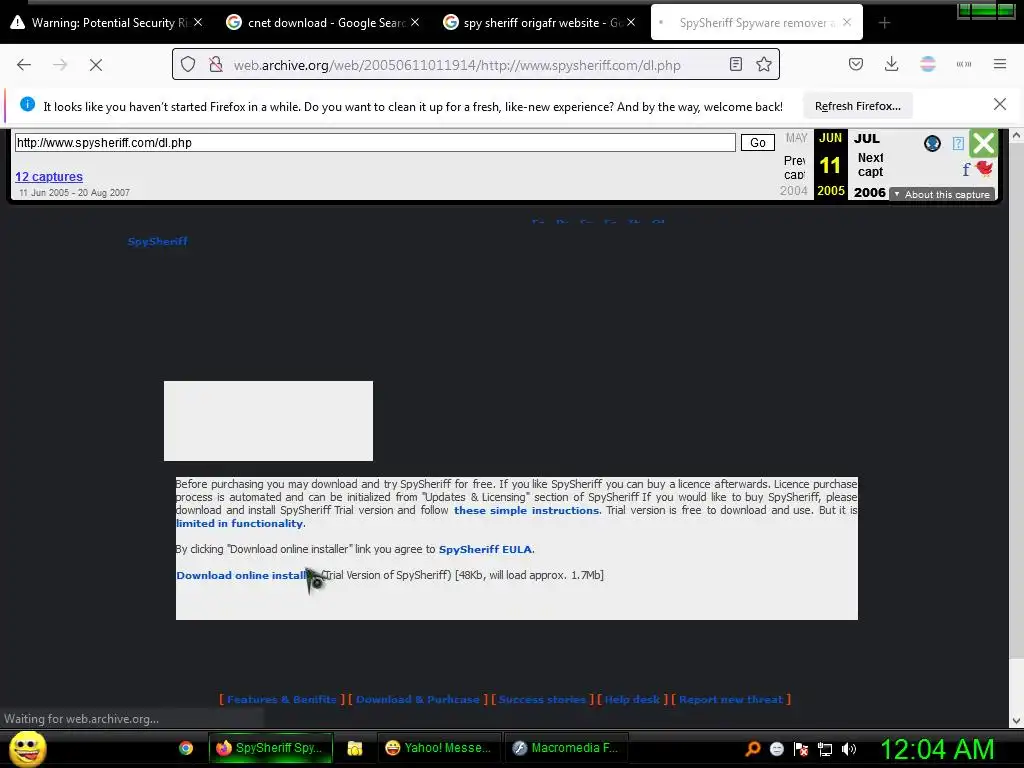Open the folder icon on the taskbar
Screen dimensions: 1024x768
tap(355, 748)
